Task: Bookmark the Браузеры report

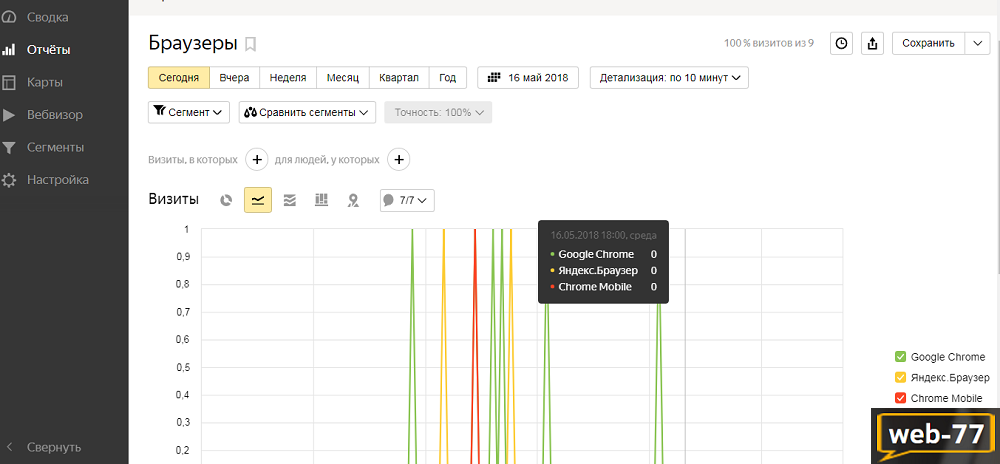Action: [251, 44]
